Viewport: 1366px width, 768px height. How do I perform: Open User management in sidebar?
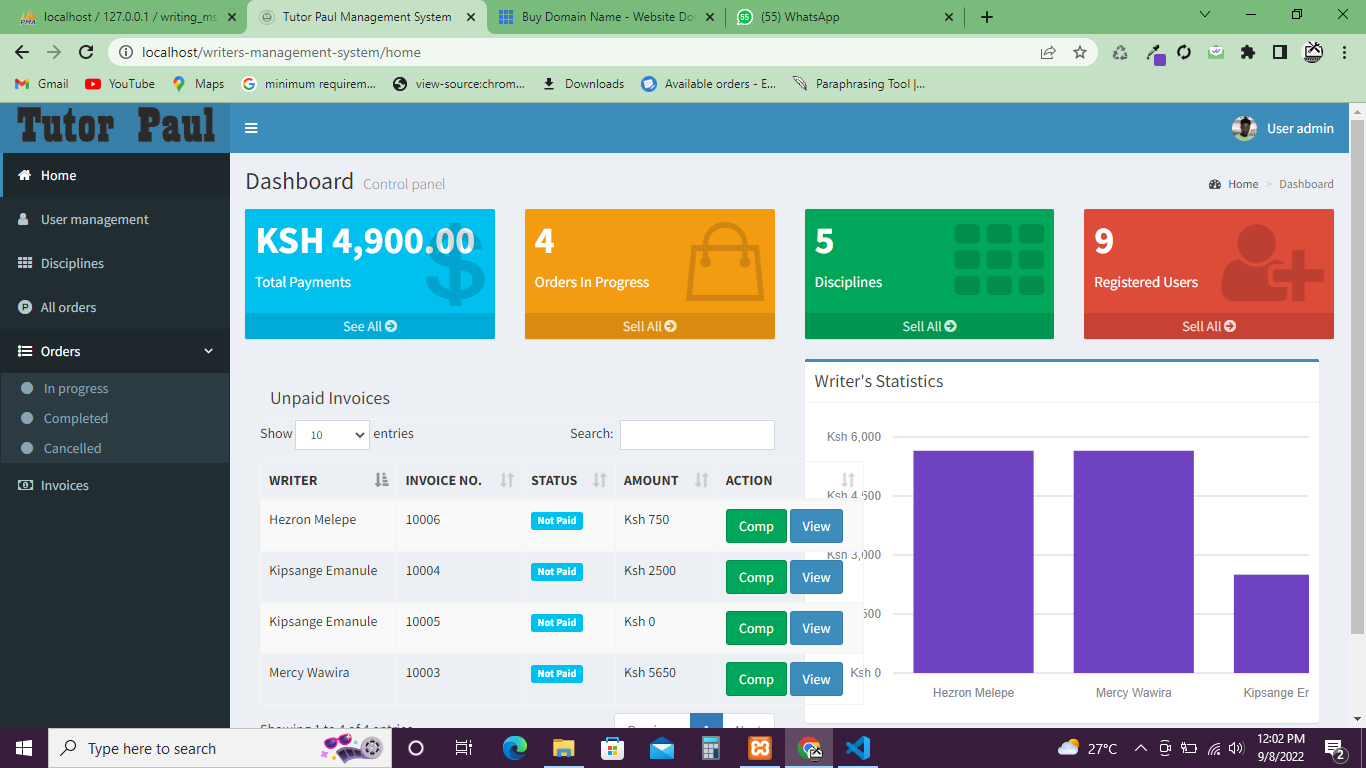pyautogui.click(x=115, y=219)
